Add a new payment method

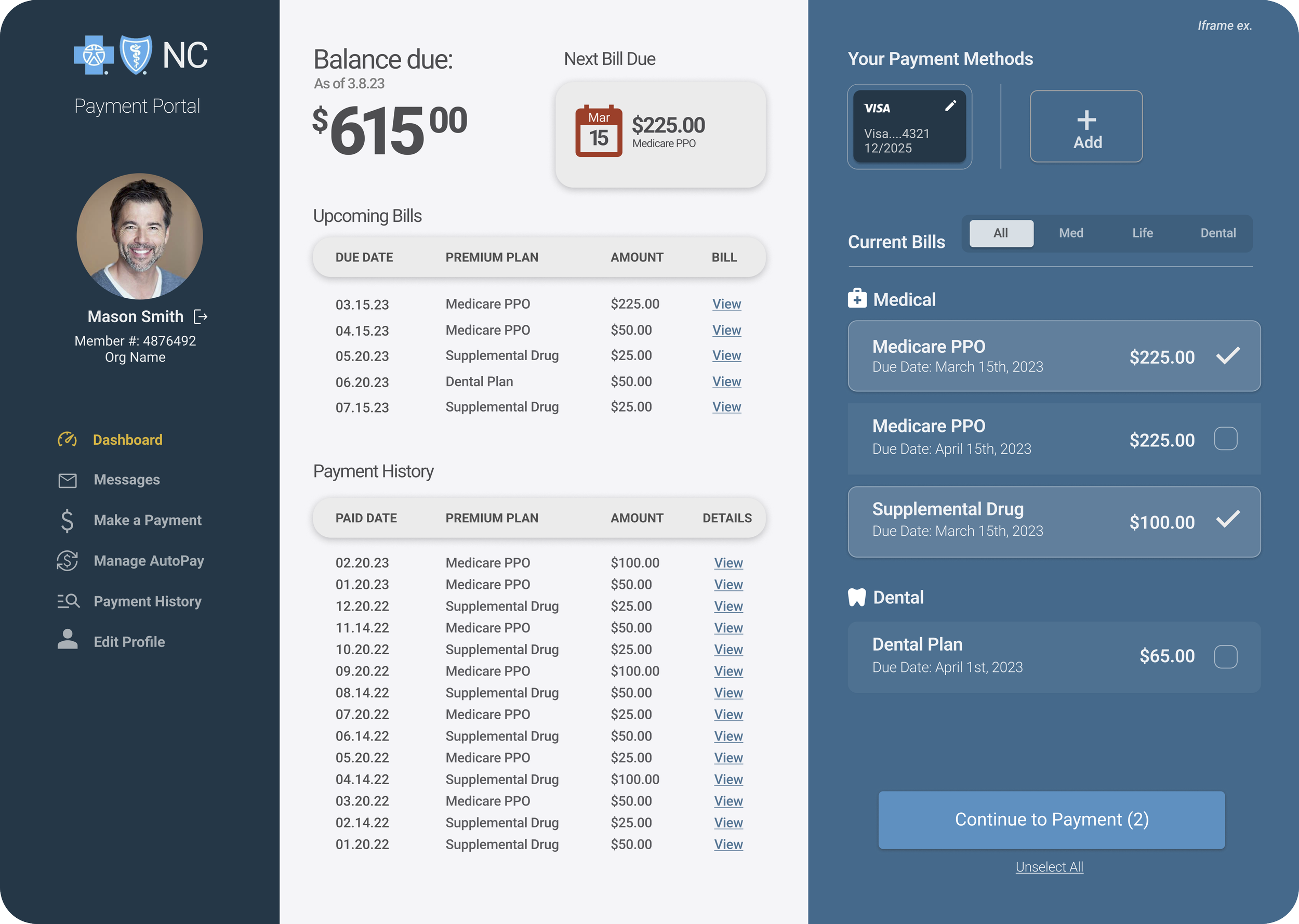click(1086, 126)
